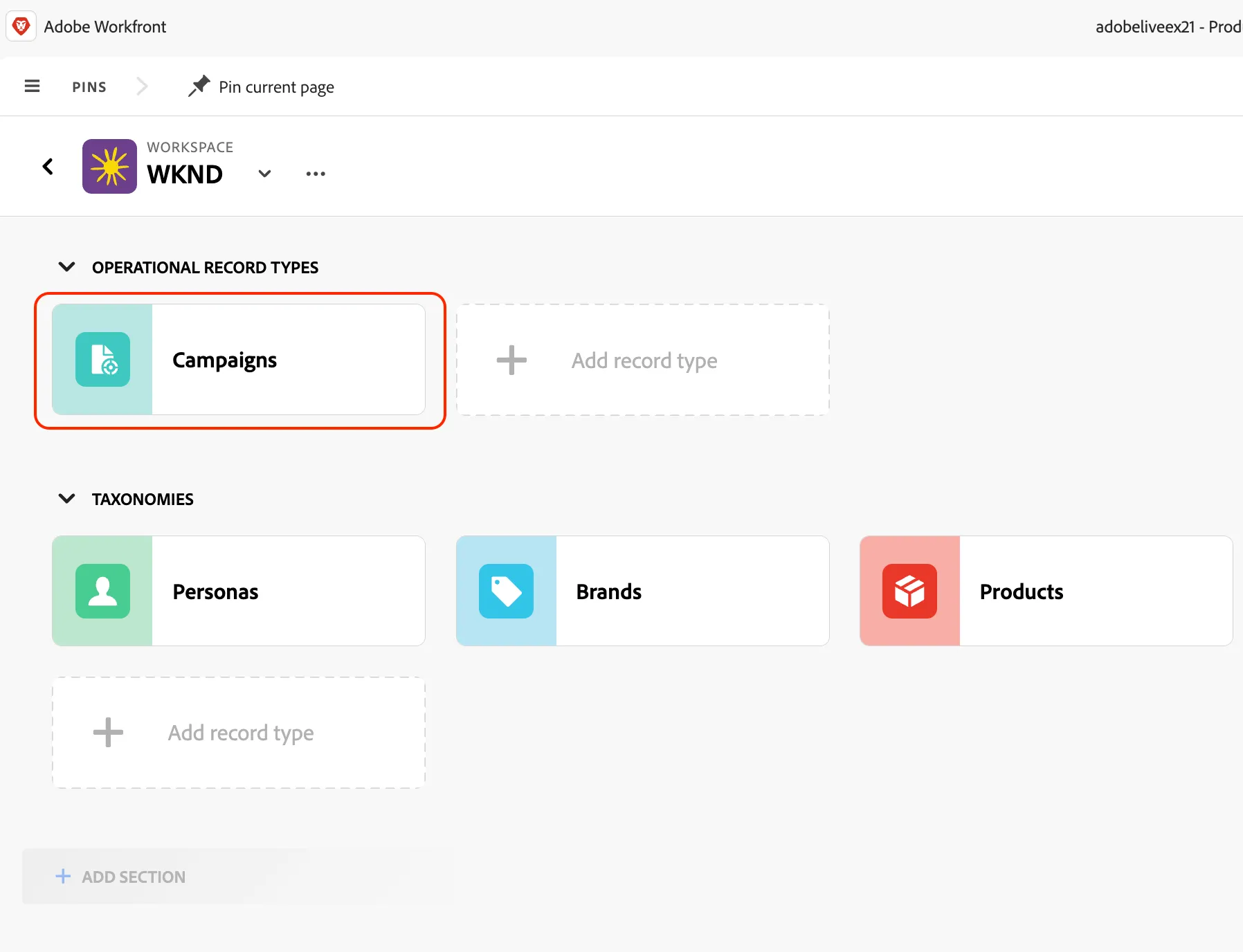Click the WKND workspace title
The image size is (1243, 952).
pos(185,174)
